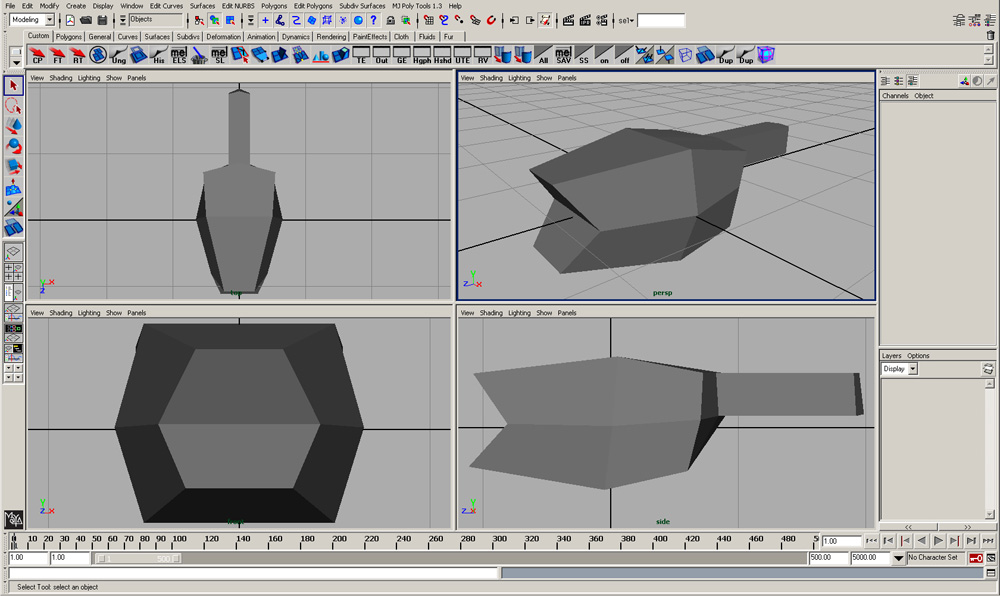1000x596 pixels.
Task: Run the mel SAV shelf script
Action: [x=564, y=55]
